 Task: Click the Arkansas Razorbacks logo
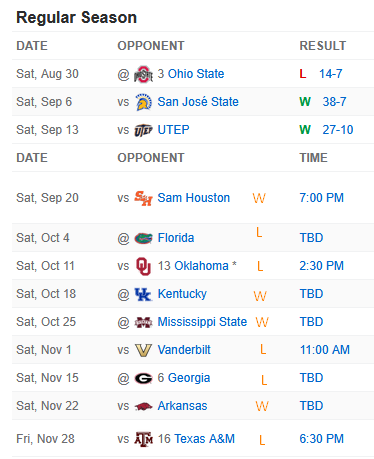pyautogui.click(x=143, y=406)
